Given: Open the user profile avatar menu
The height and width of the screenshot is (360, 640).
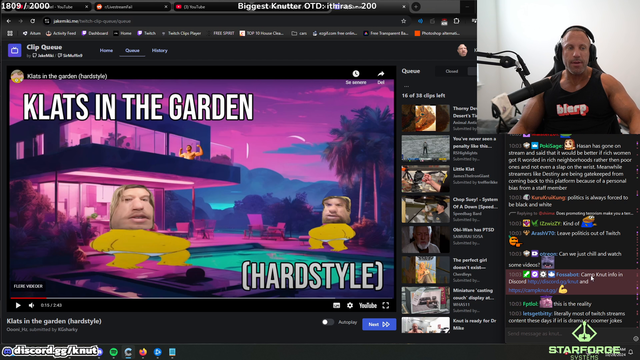Looking at the screenshot, I should pos(462,50).
